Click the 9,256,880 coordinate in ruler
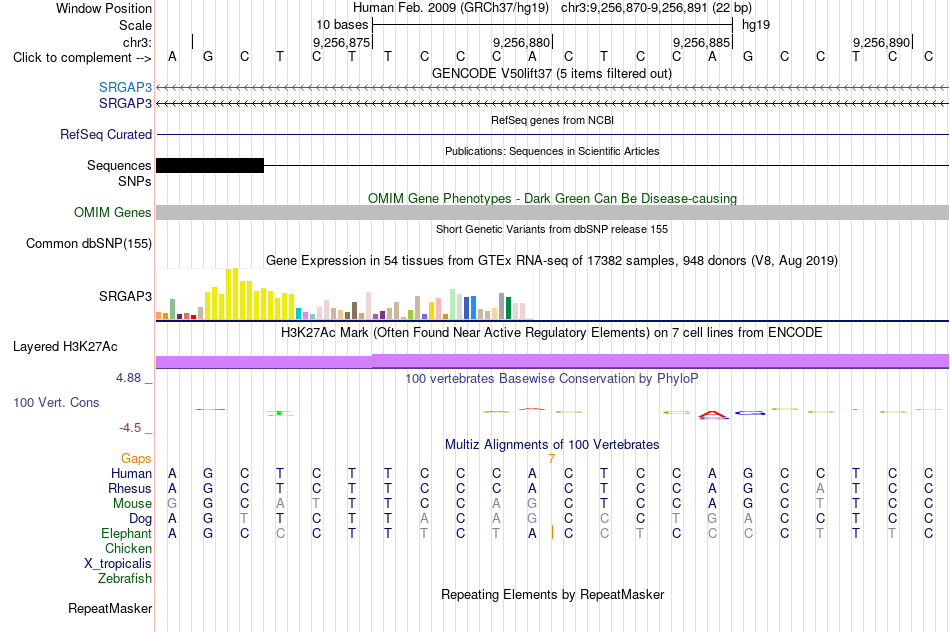Viewport: 950px width, 632px height. tap(521, 42)
